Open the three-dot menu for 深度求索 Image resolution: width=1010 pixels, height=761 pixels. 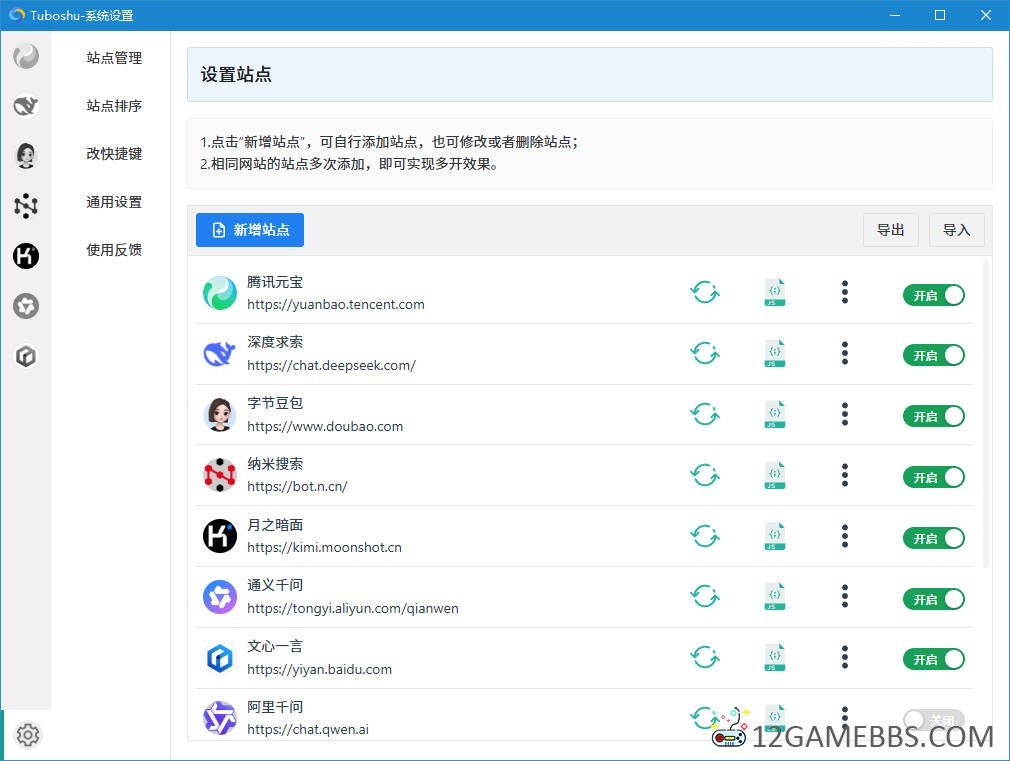845,354
